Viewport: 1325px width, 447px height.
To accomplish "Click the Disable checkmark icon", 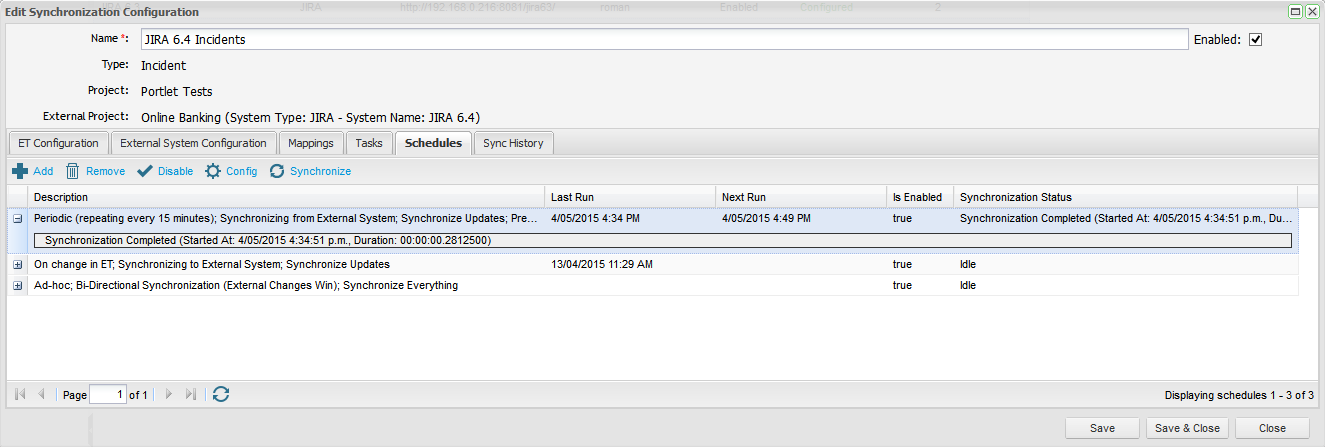I will [x=145, y=171].
